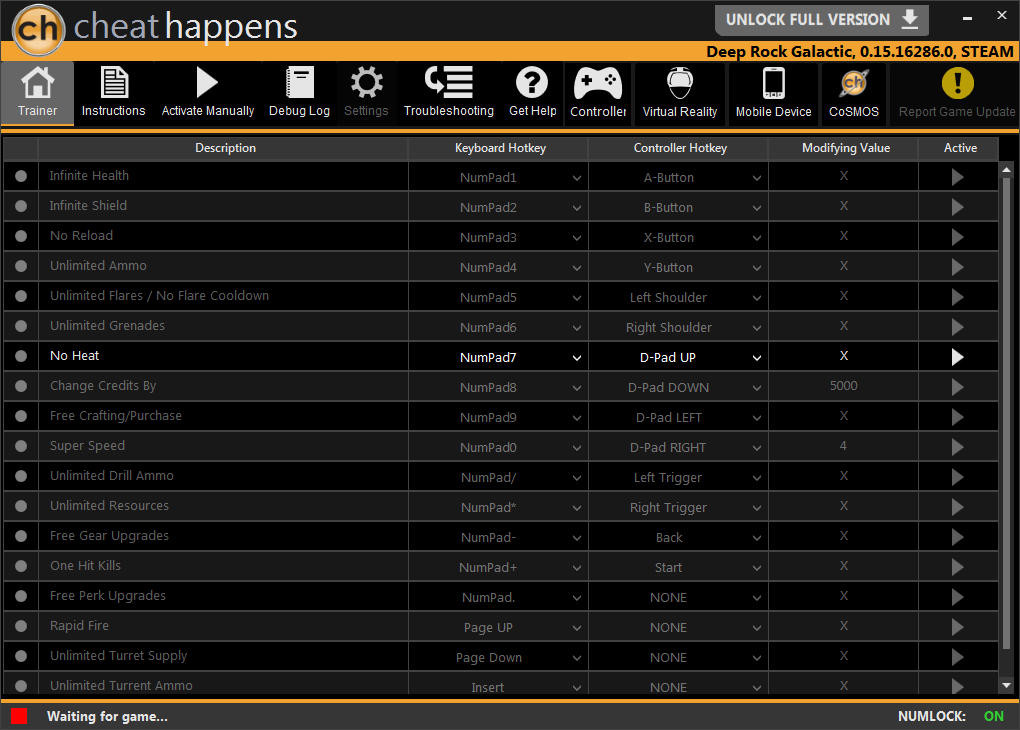1020x730 pixels.
Task: Activate Change Credits By play arrow
Action: coord(957,387)
